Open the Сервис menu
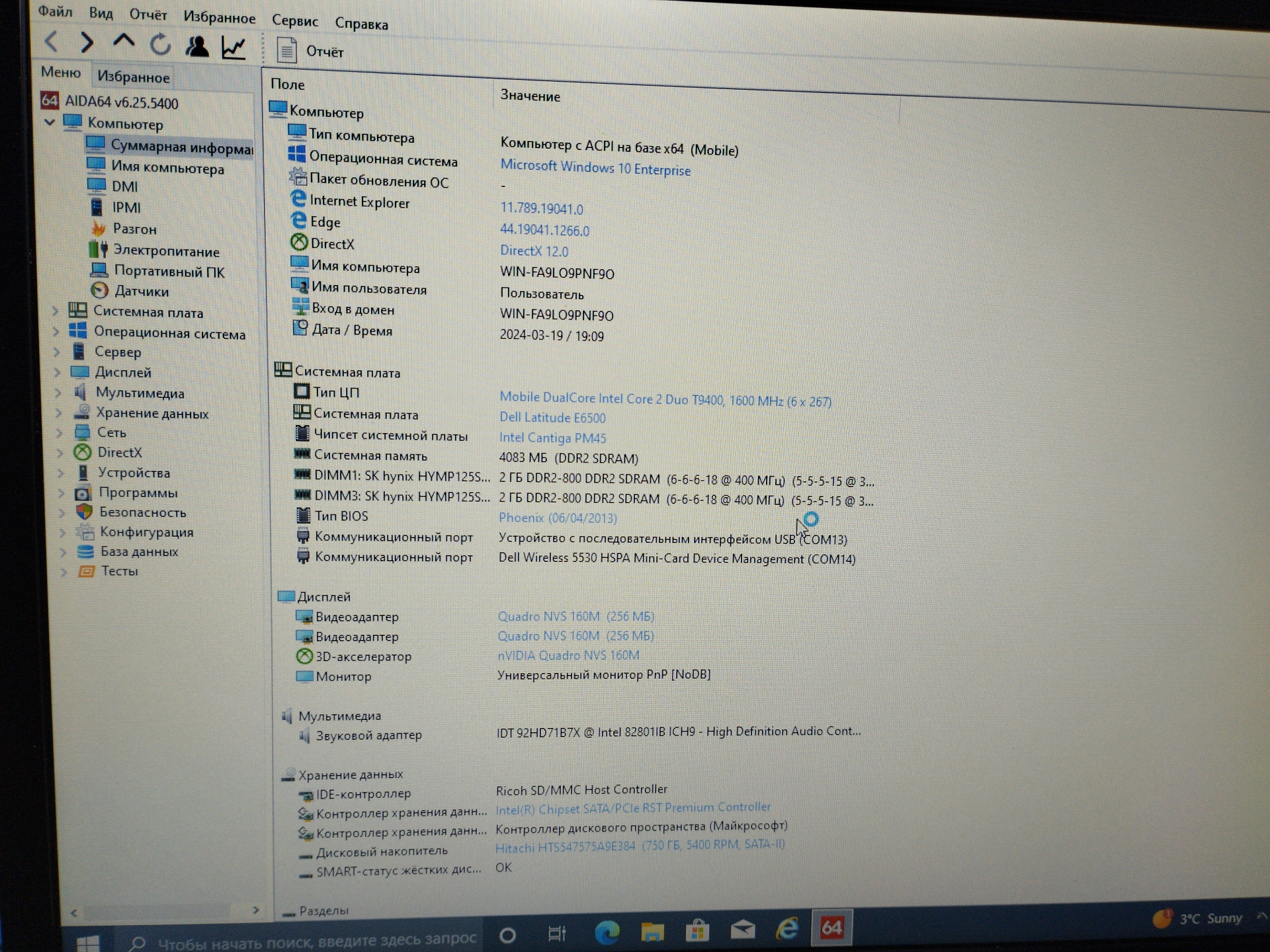This screenshot has height=952, width=1270. coord(295,20)
